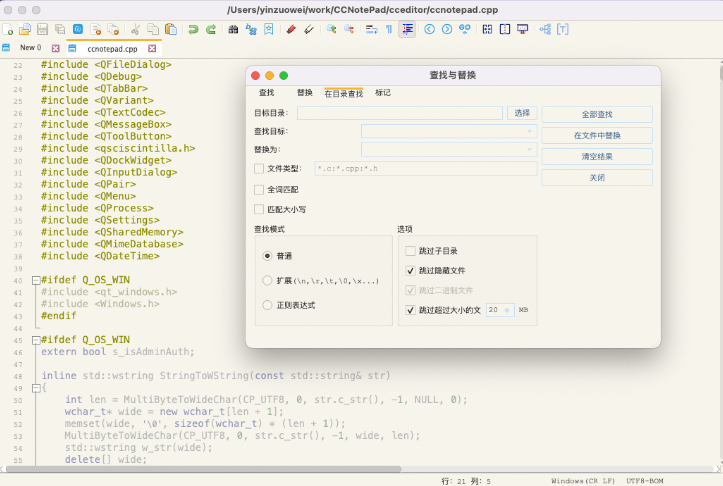The width and height of the screenshot is (723, 486).
Task: Click Windows (CR LF) in status bar
Action: [583, 481]
